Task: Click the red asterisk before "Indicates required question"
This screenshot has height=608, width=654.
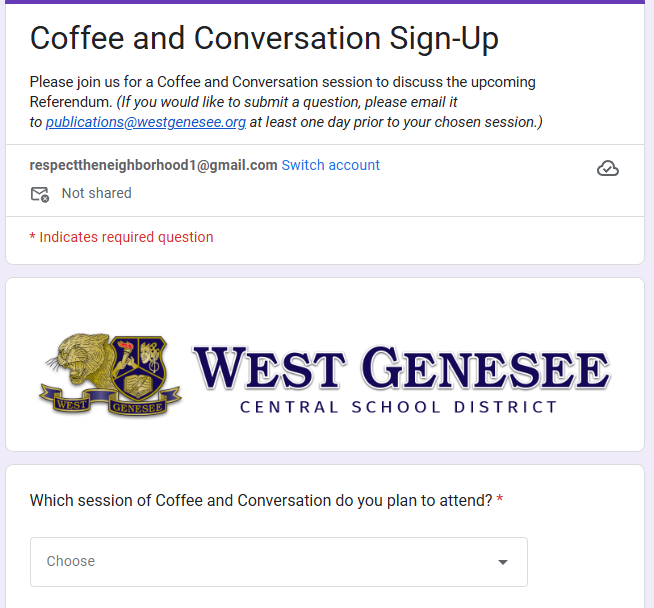Action: click(x=33, y=238)
